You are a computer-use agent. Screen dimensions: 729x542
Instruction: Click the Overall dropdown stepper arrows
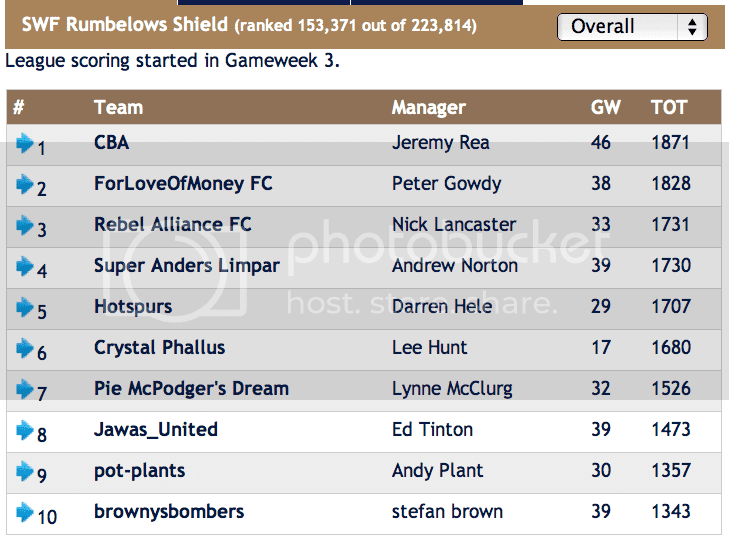click(692, 26)
